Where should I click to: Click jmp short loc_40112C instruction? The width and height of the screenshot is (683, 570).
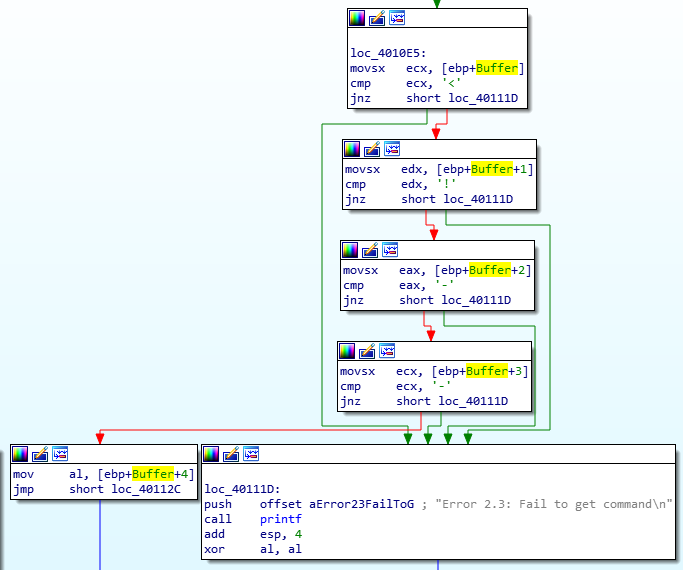[x=97, y=489]
